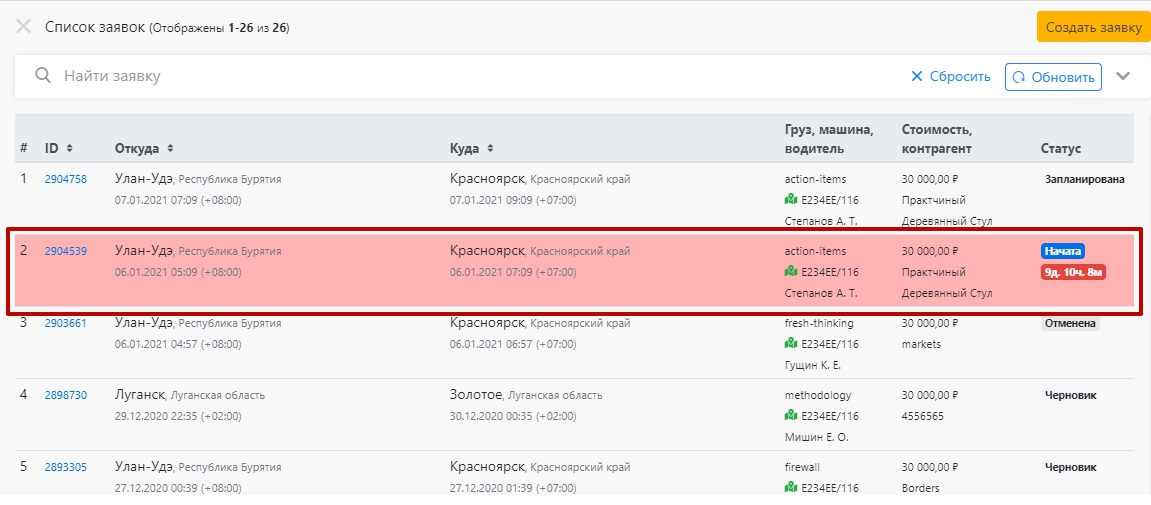
Task: Click date 27.12.2020 01:39 (+07:00)
Action: 513,487
